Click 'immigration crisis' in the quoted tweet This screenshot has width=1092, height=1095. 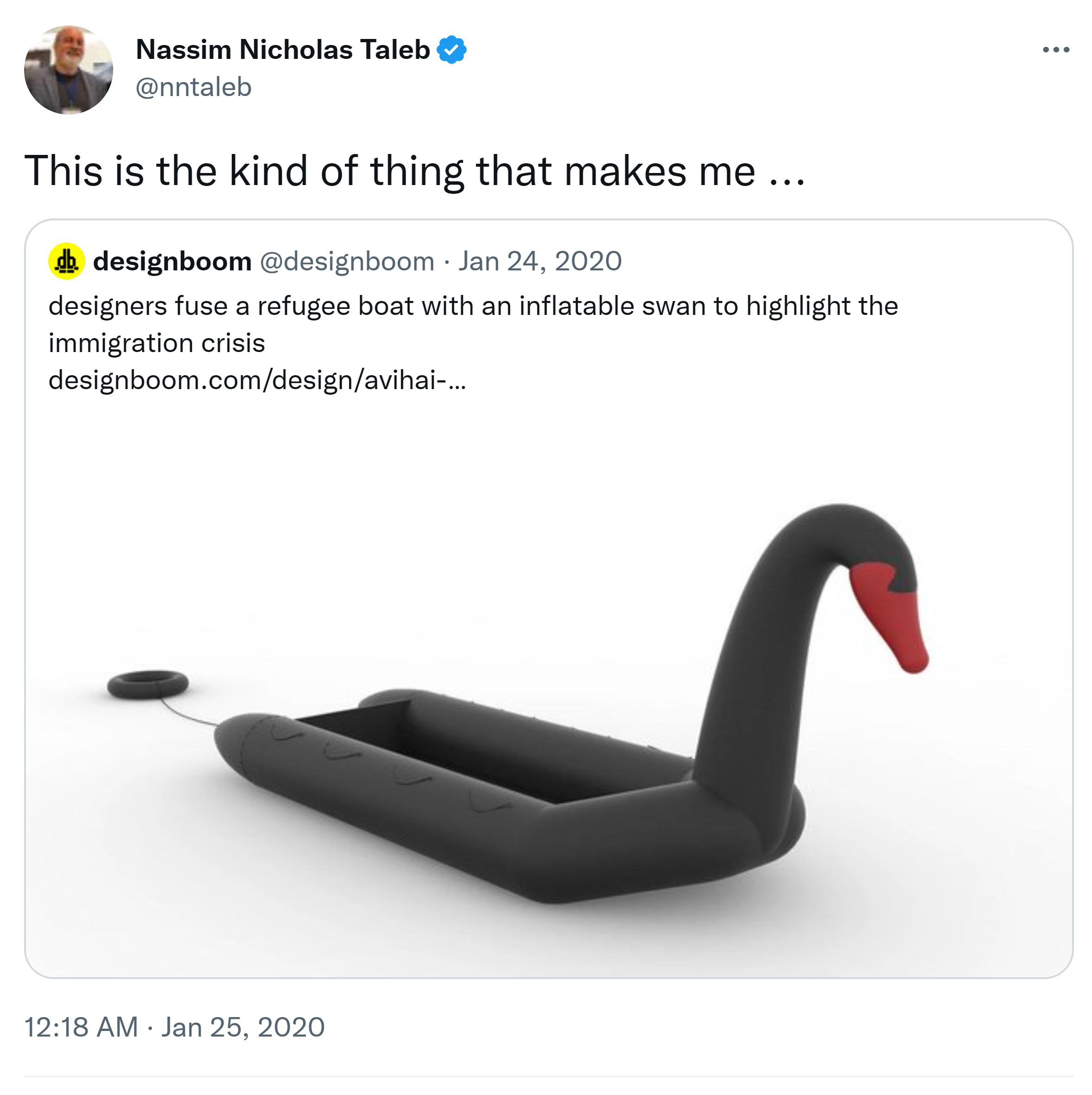click(156, 343)
